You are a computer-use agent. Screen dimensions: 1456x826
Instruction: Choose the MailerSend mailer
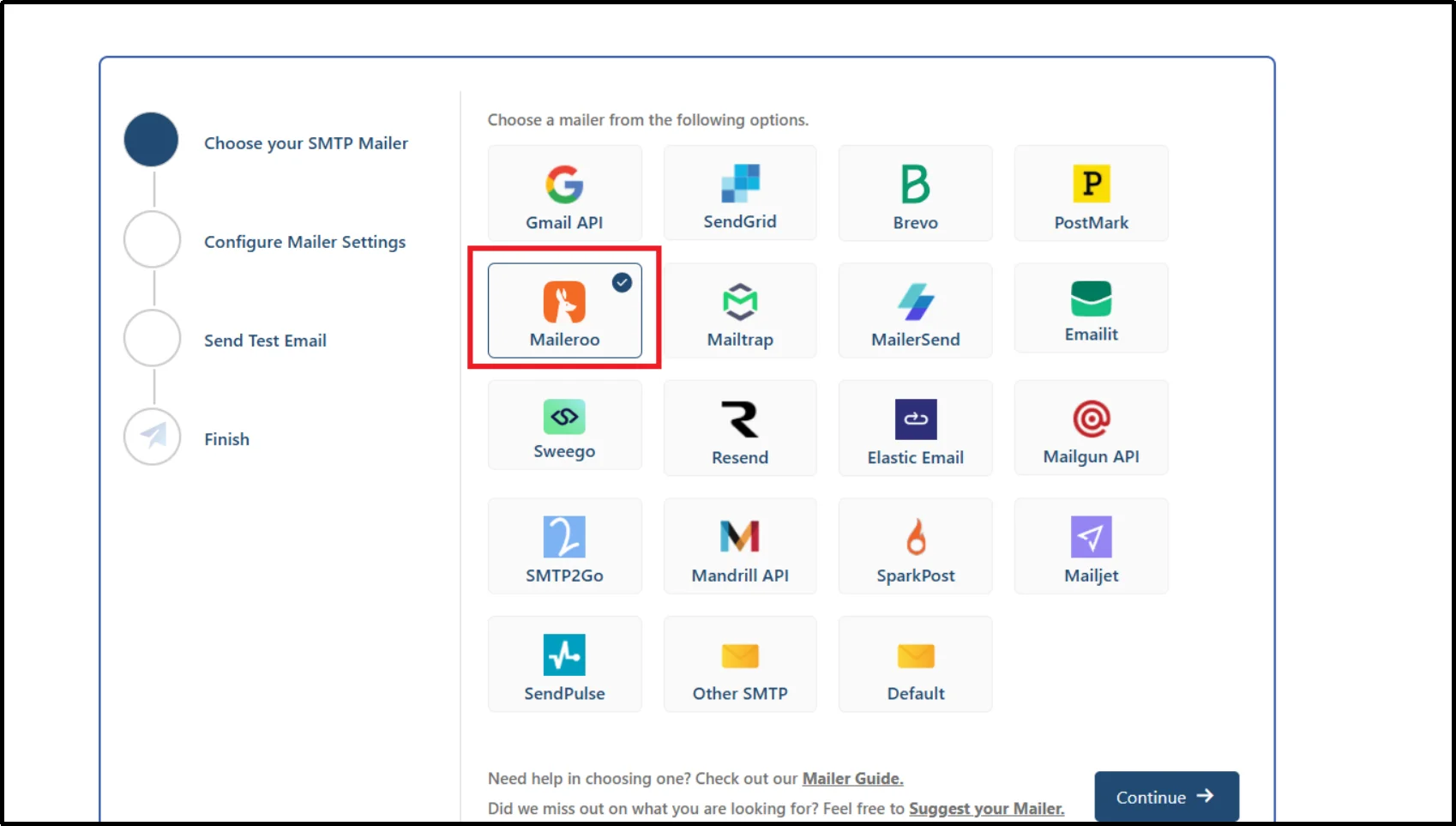(915, 311)
